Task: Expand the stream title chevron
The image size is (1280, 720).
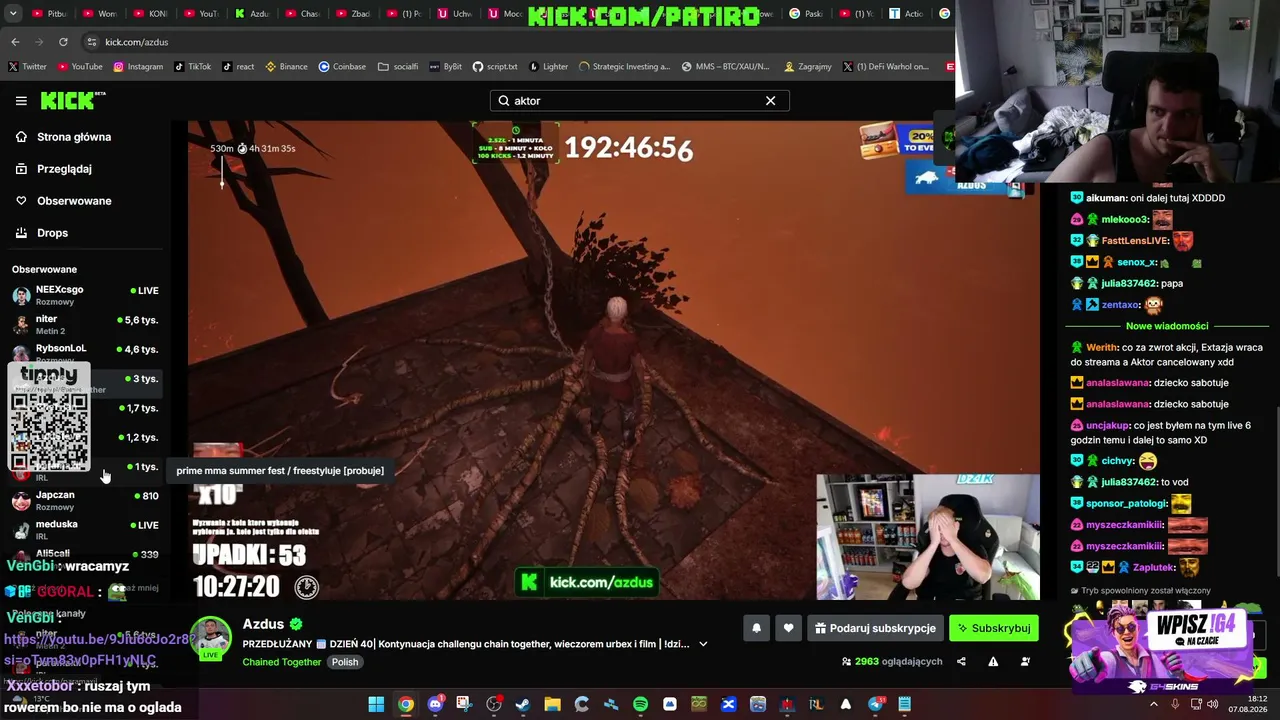Action: click(x=703, y=644)
